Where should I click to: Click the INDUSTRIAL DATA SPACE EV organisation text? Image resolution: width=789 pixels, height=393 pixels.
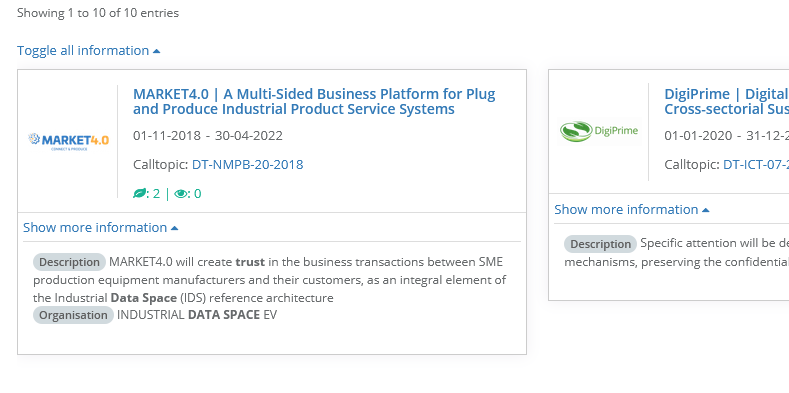[x=197, y=315]
